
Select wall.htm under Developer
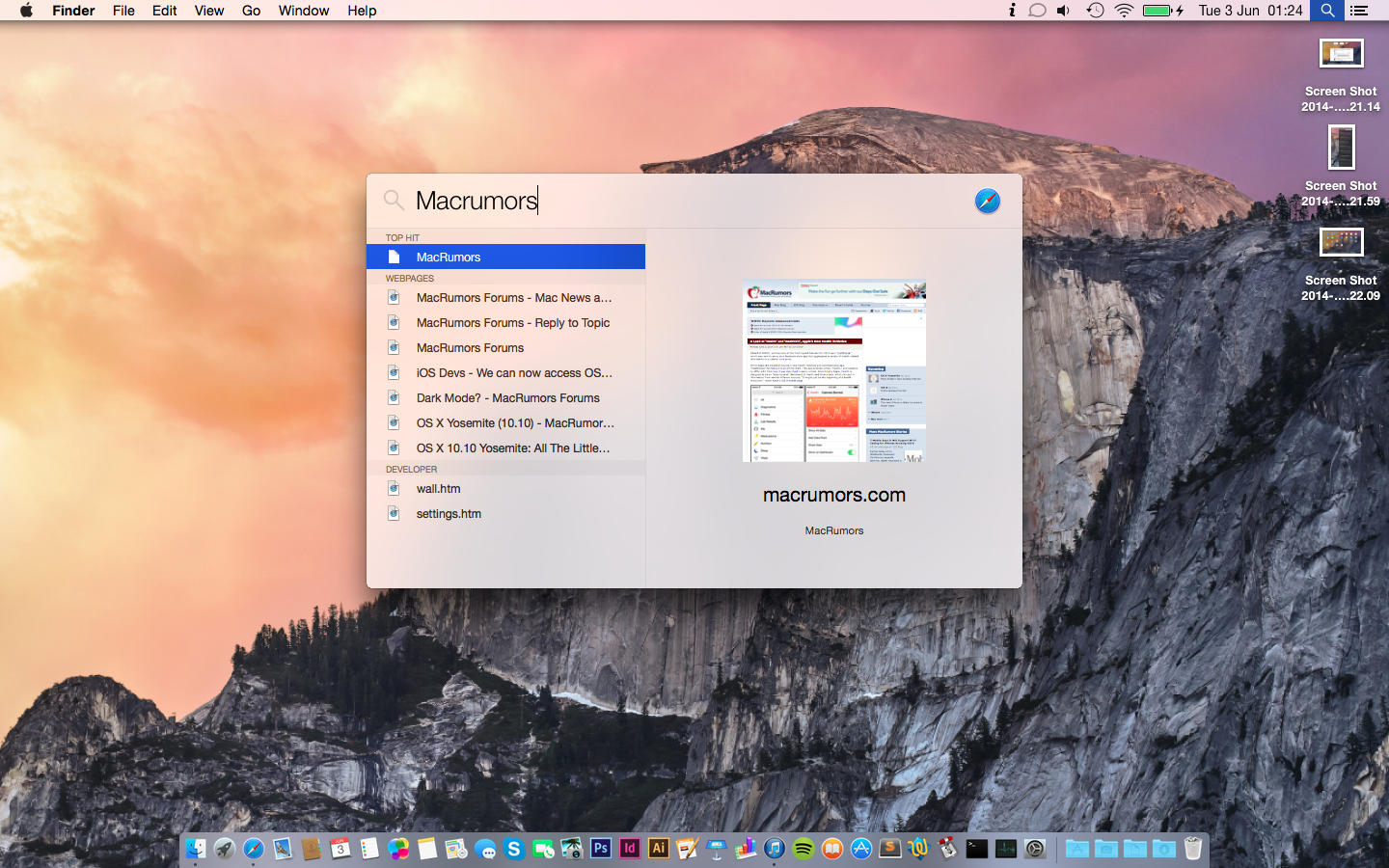pyautogui.click(x=505, y=488)
